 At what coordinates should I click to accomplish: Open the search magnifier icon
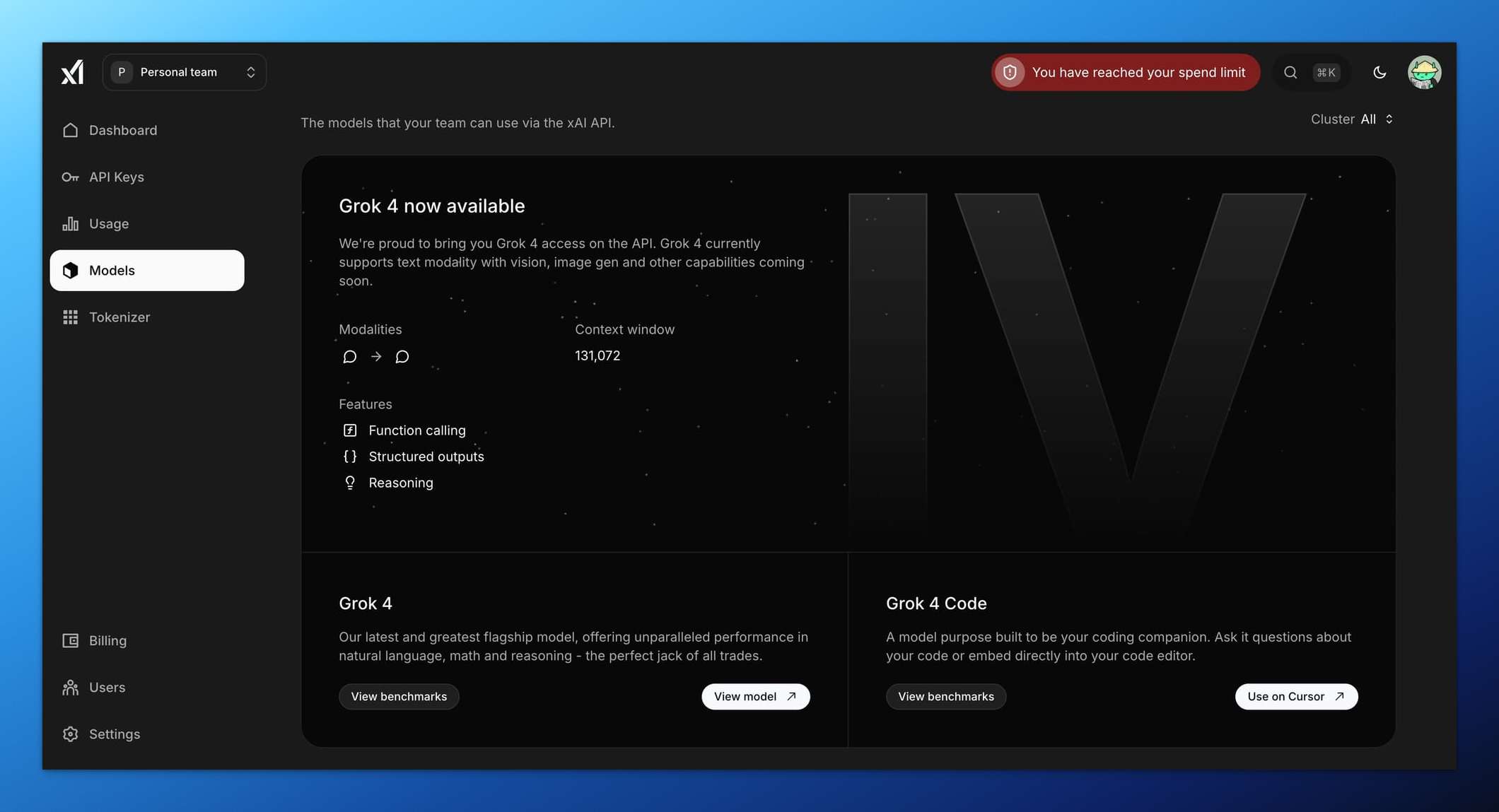point(1290,72)
